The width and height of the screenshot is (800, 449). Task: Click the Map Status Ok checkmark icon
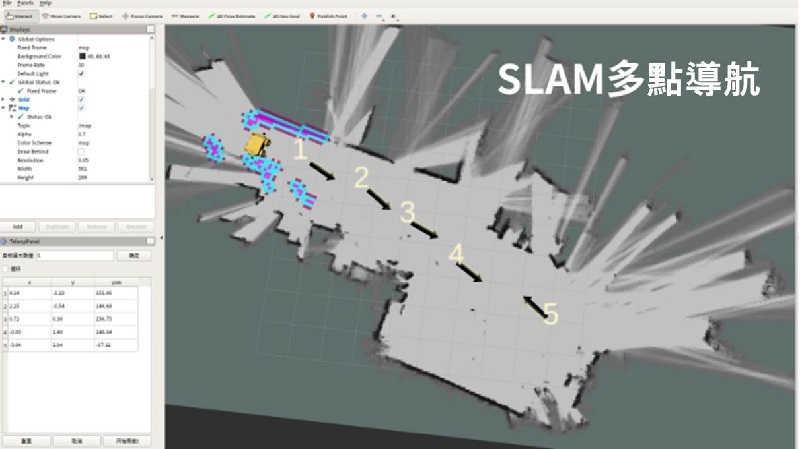(21, 117)
